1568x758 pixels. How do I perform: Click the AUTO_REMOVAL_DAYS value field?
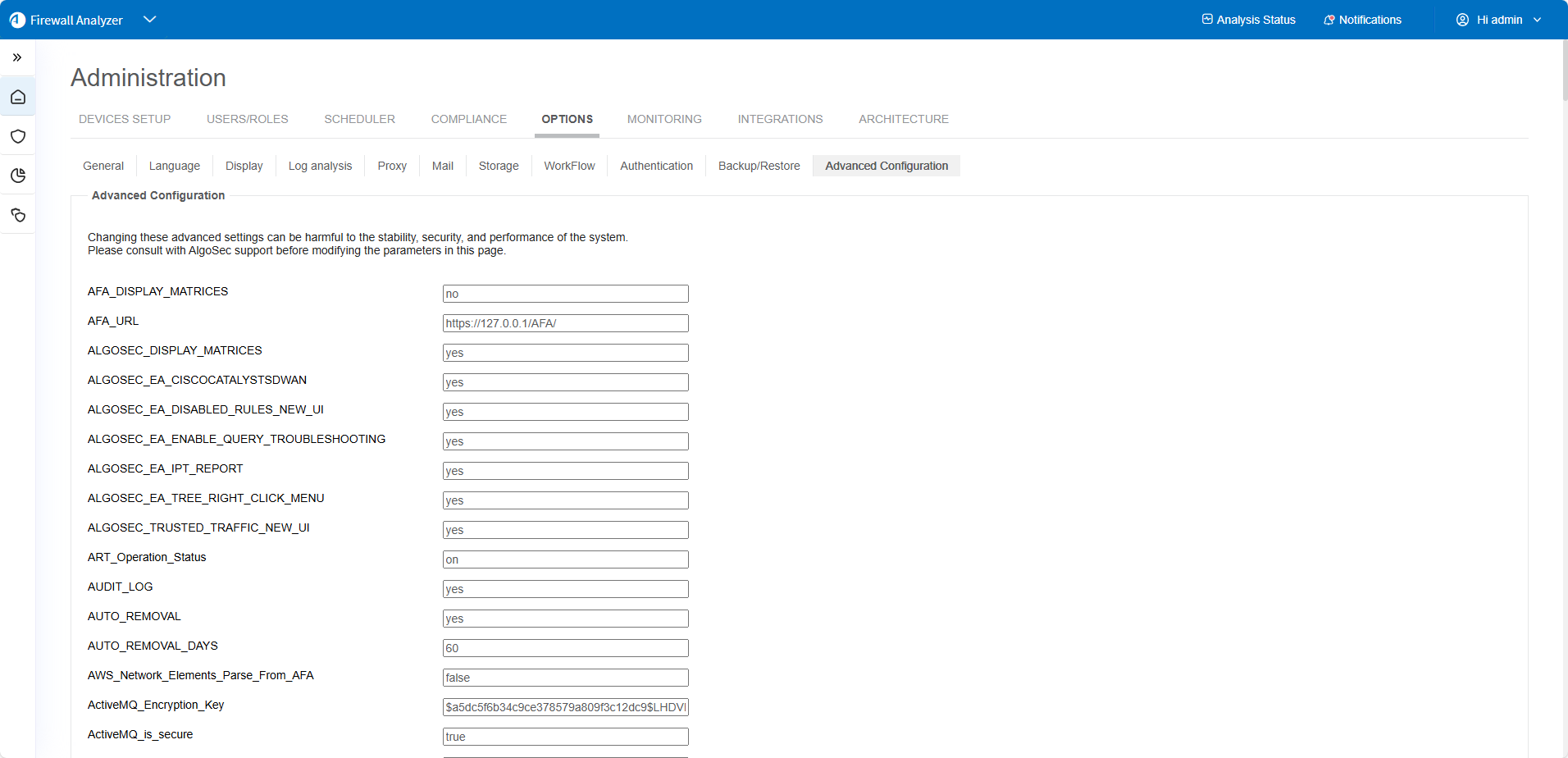pos(565,648)
